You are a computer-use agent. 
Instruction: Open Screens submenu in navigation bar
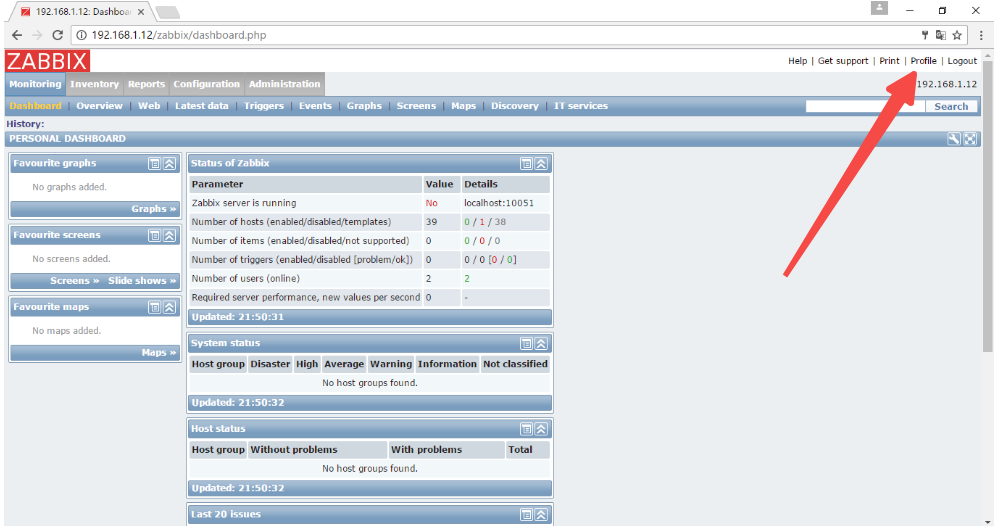(416, 106)
